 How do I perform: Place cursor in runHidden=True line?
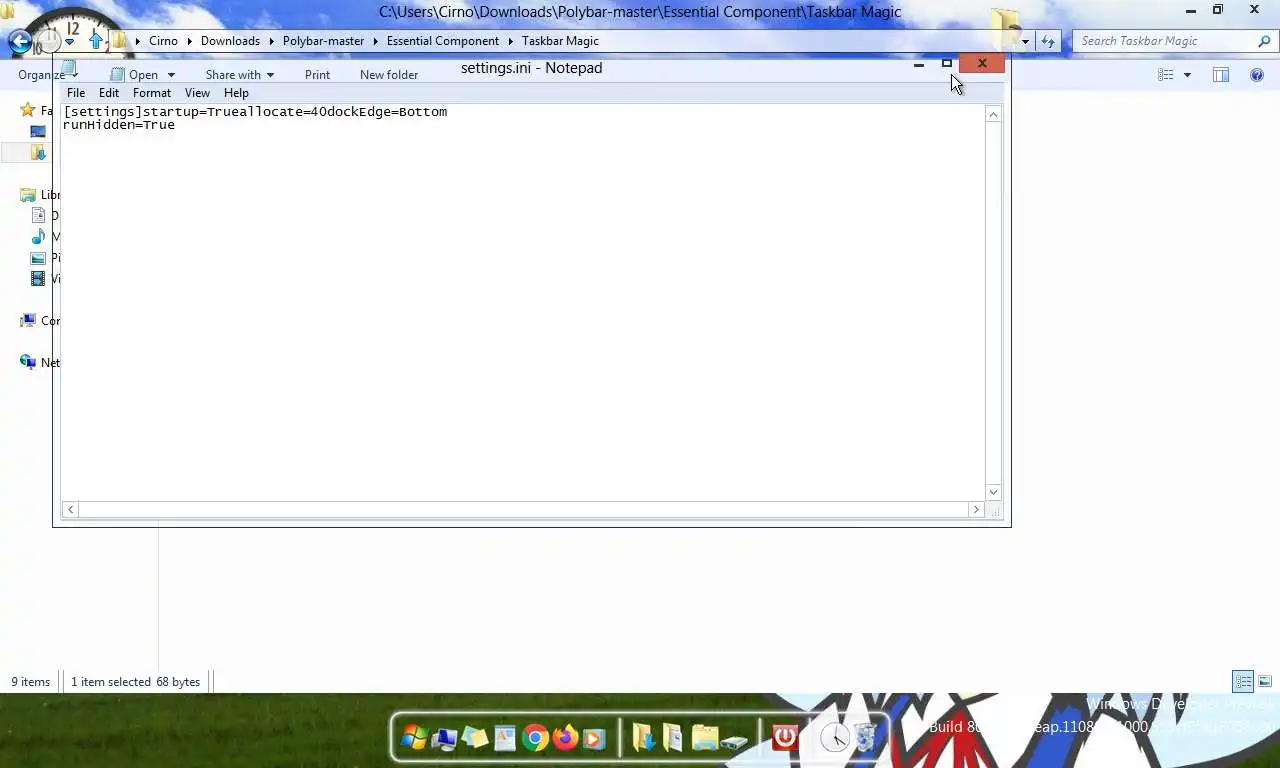coord(119,125)
